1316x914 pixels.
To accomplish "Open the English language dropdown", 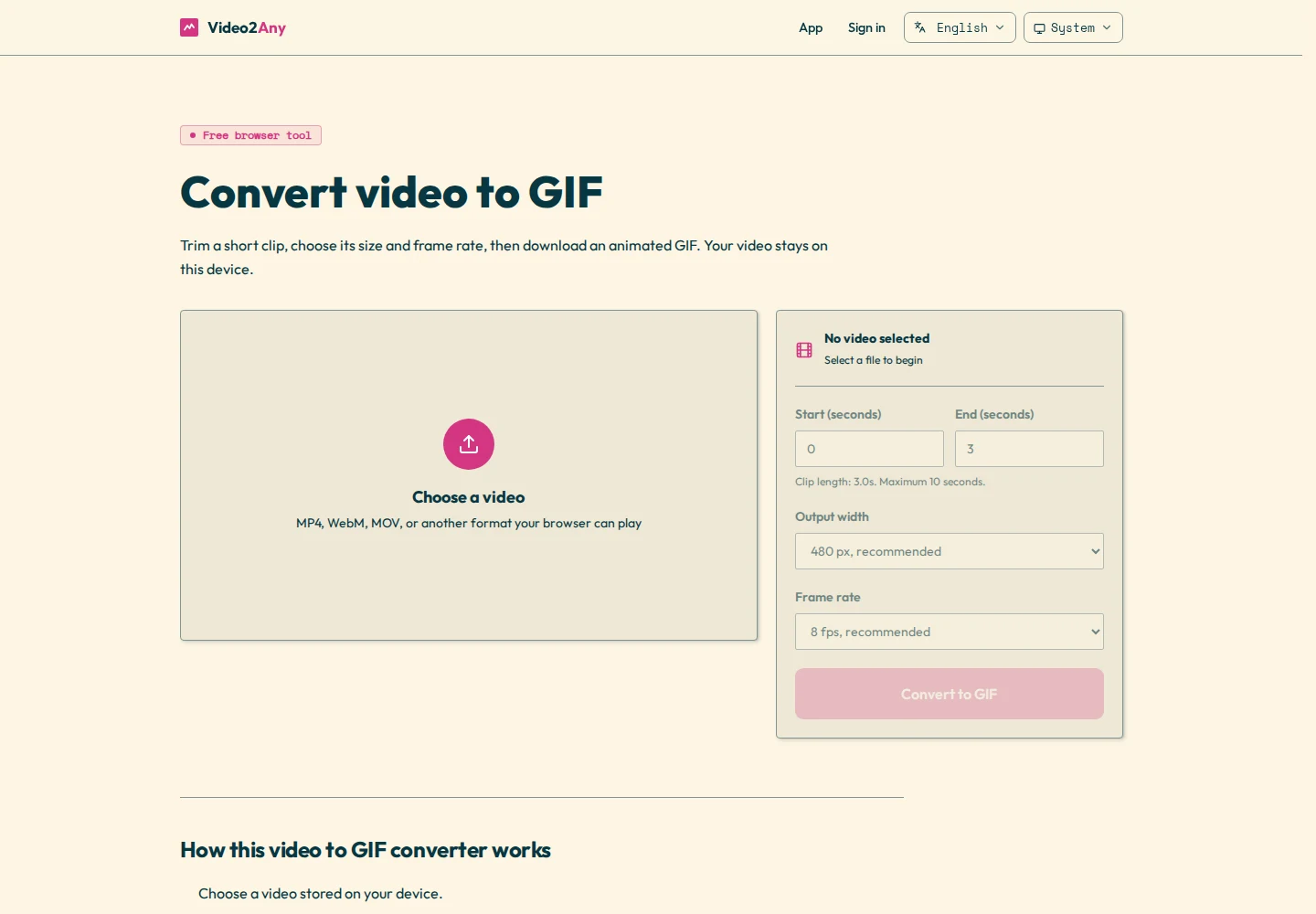I will coord(960,27).
